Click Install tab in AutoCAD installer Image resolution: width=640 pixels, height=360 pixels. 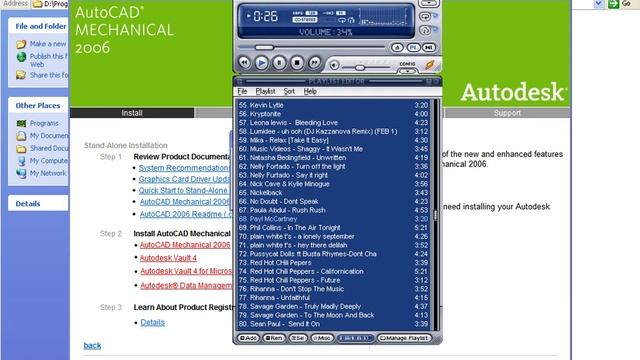pos(132,113)
